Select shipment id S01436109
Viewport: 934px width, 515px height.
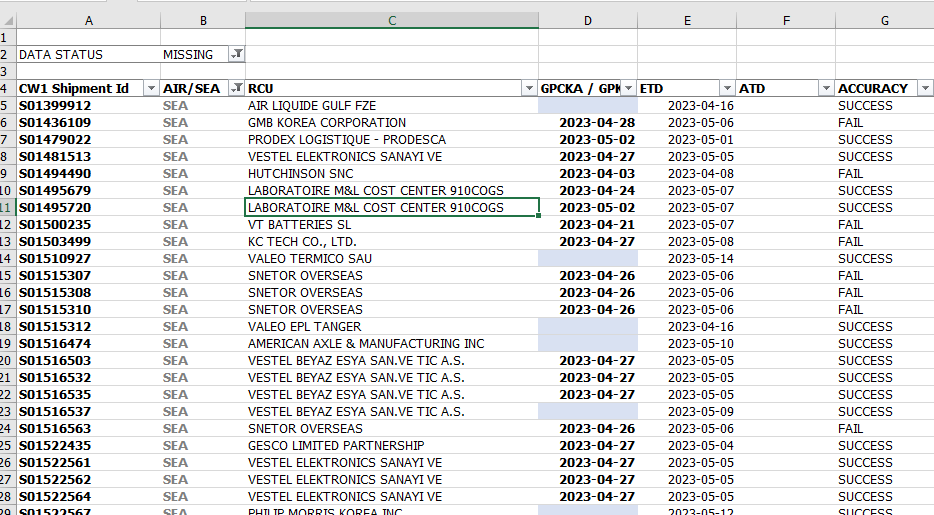tap(89, 123)
